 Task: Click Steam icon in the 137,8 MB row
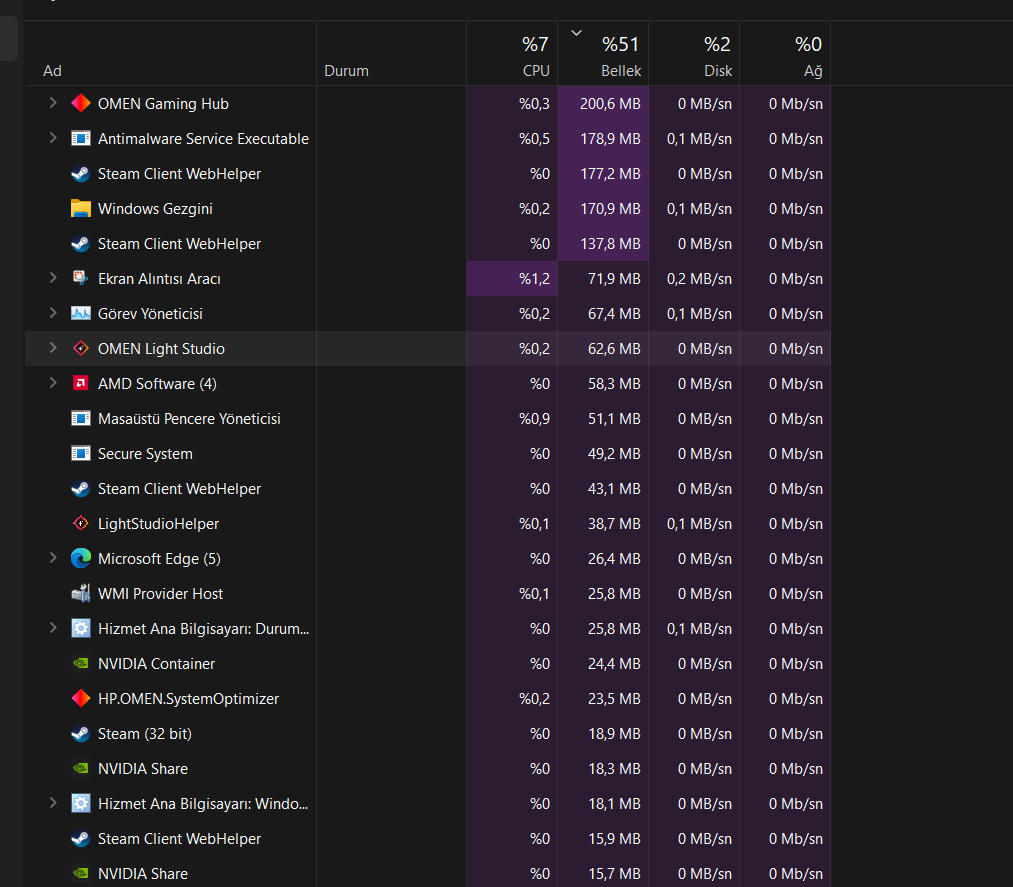point(81,244)
